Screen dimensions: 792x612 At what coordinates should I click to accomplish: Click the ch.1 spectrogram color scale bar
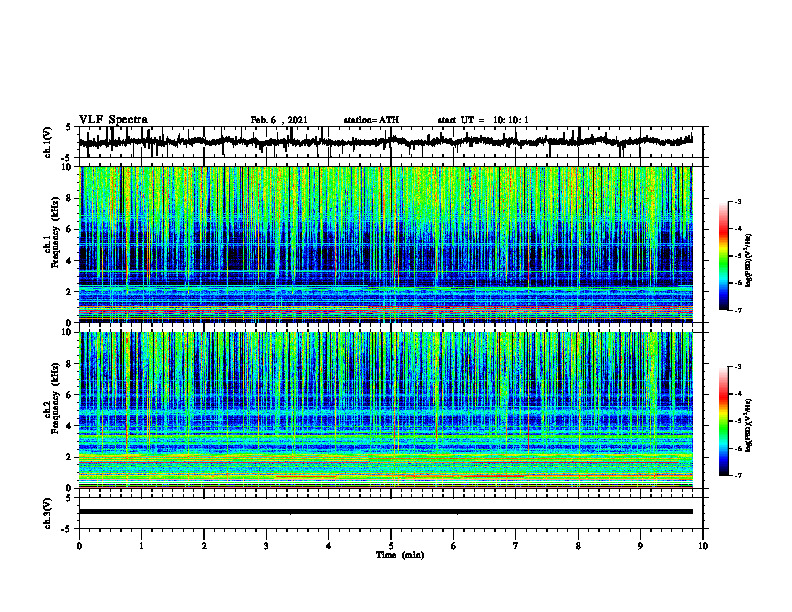coord(724,256)
